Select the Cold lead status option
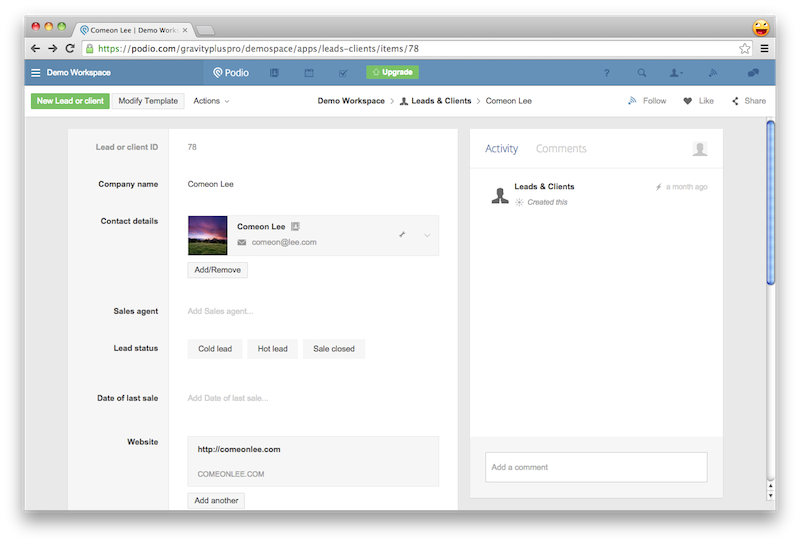 (215, 349)
